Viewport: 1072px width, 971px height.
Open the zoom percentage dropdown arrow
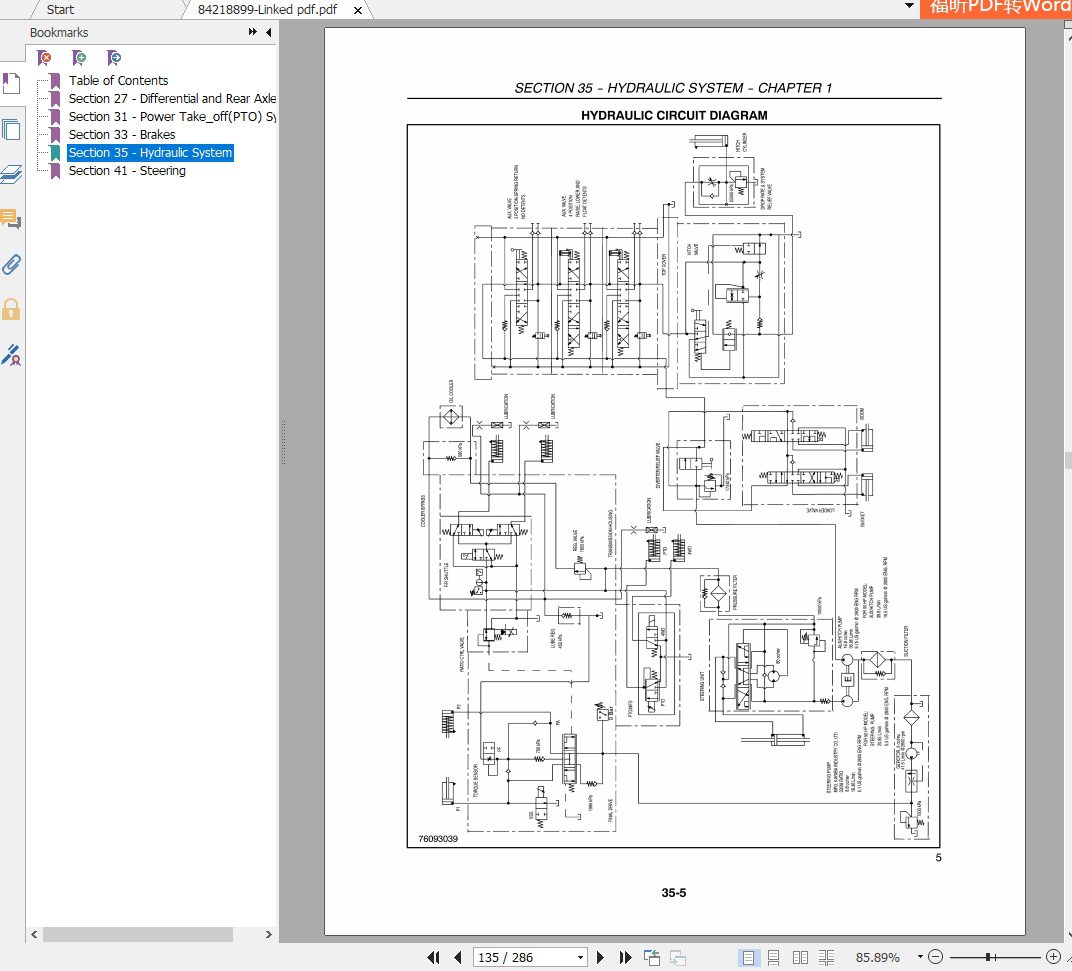coord(920,957)
